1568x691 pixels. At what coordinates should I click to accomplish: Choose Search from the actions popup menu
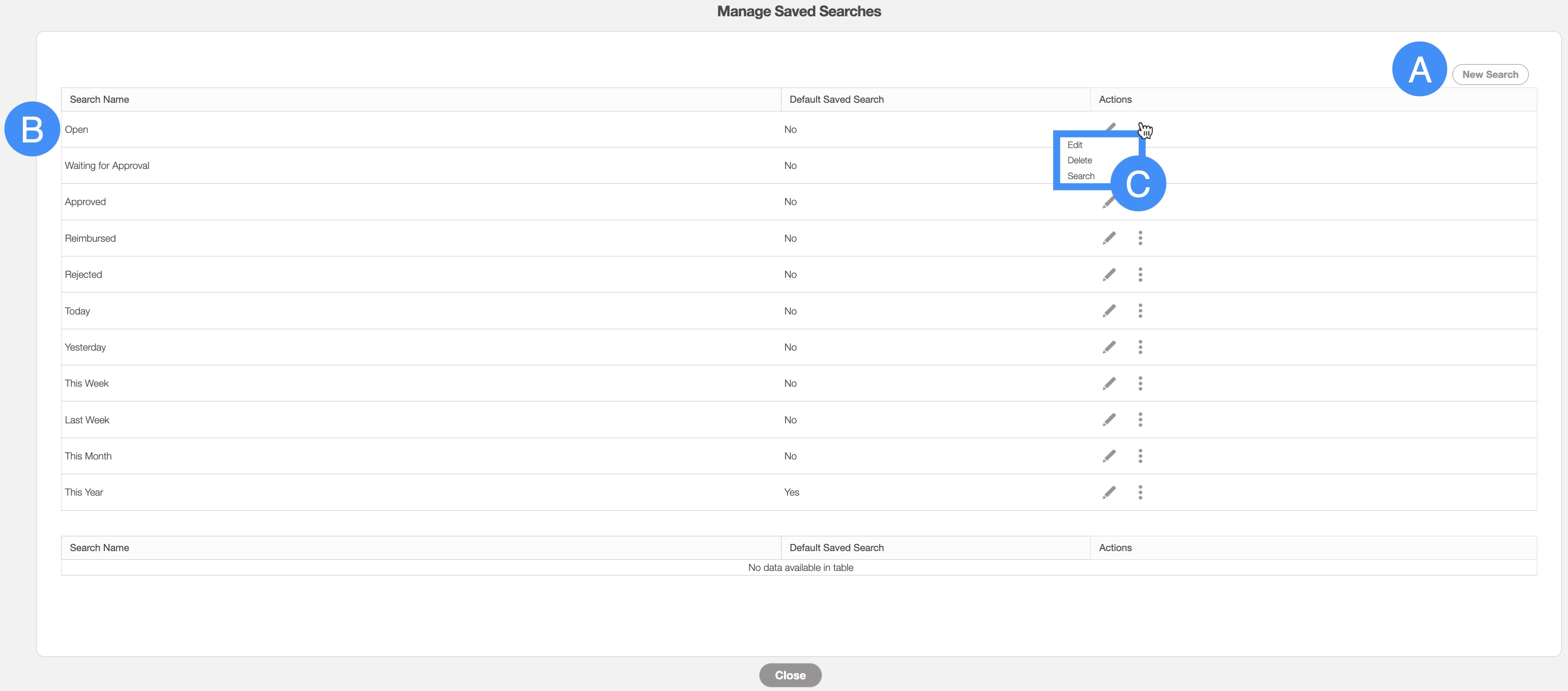click(x=1081, y=176)
